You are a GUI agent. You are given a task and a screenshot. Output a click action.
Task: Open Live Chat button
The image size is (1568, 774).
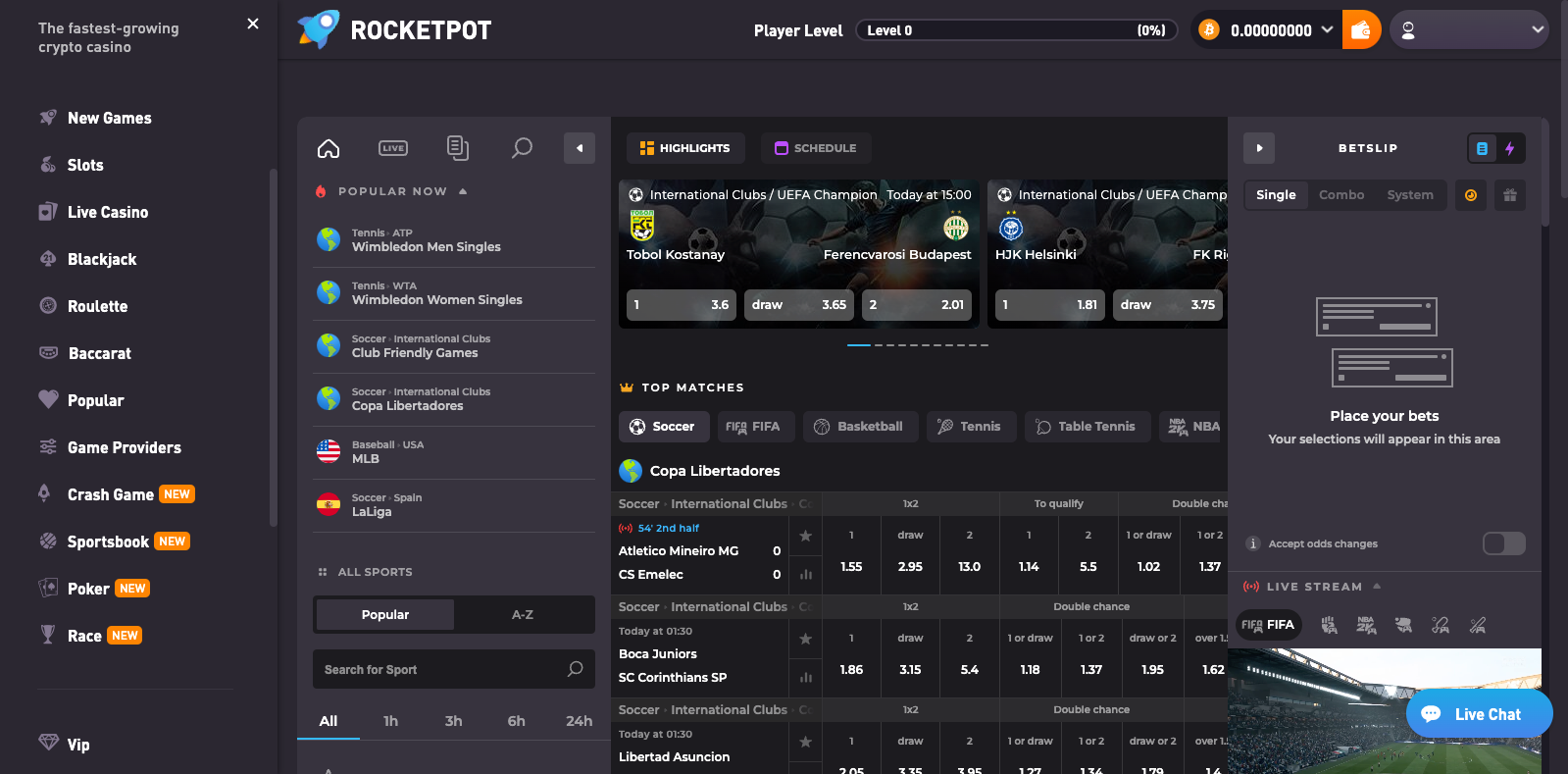[x=1479, y=714]
